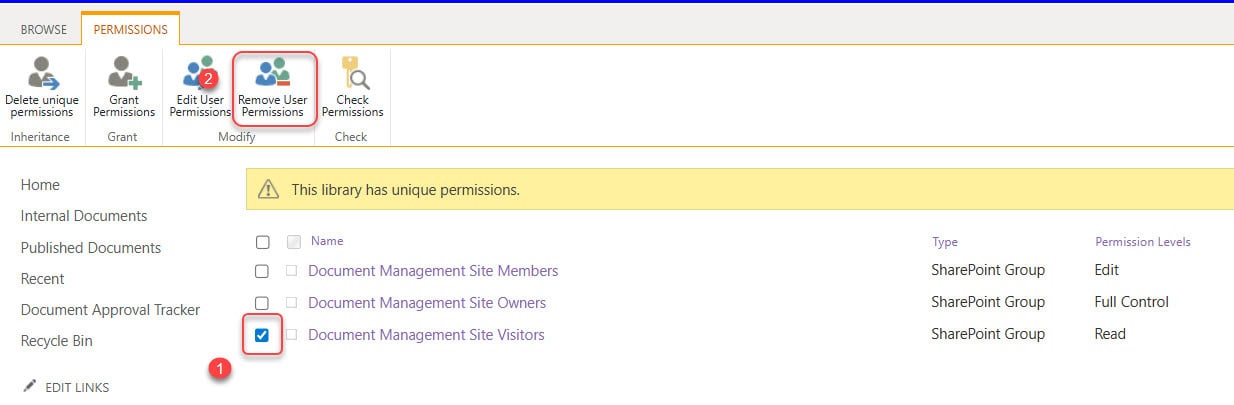Viewport: 1234px width, 405px height.
Task: Click the Read permission level for Site Visitors
Action: [x=1110, y=334]
